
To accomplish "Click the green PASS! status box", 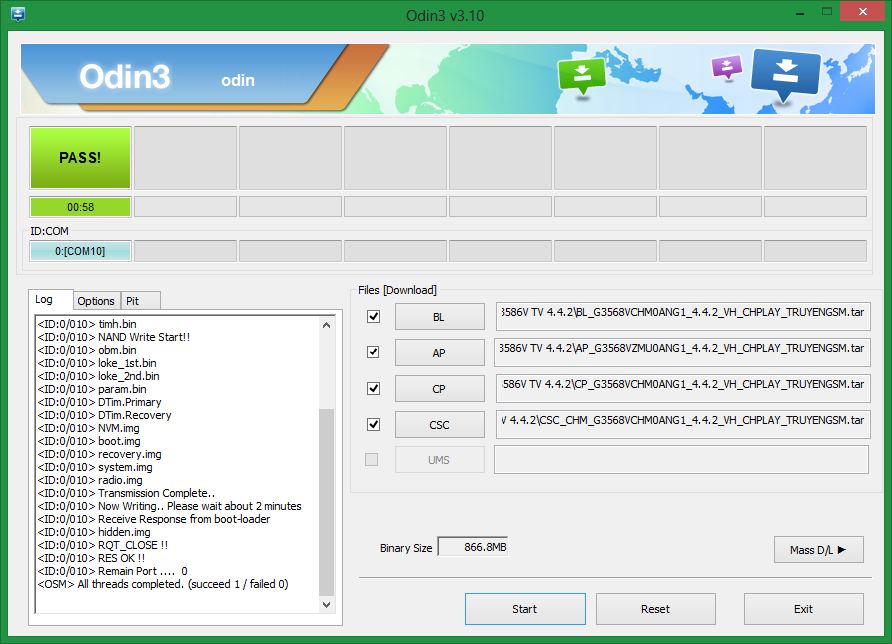I will tap(80, 158).
